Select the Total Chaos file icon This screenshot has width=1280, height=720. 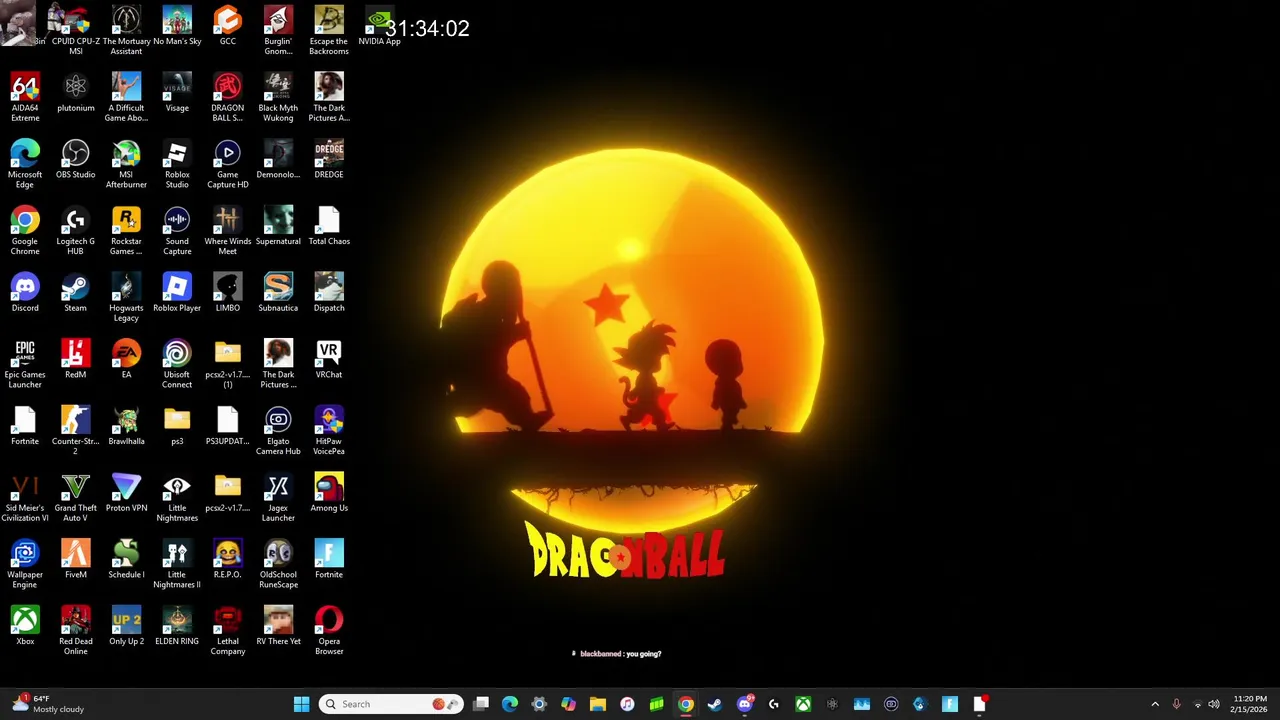329,227
